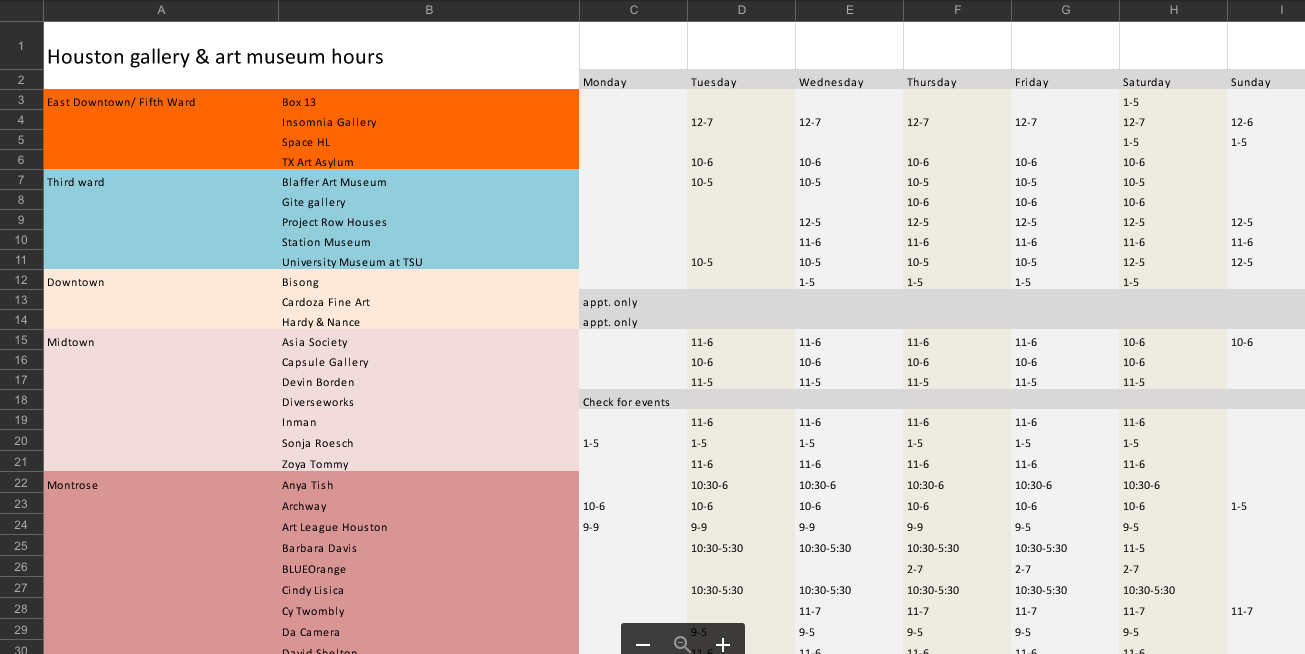Select row 12 header
Screen dimensions: 1305x654
[x=21, y=280]
